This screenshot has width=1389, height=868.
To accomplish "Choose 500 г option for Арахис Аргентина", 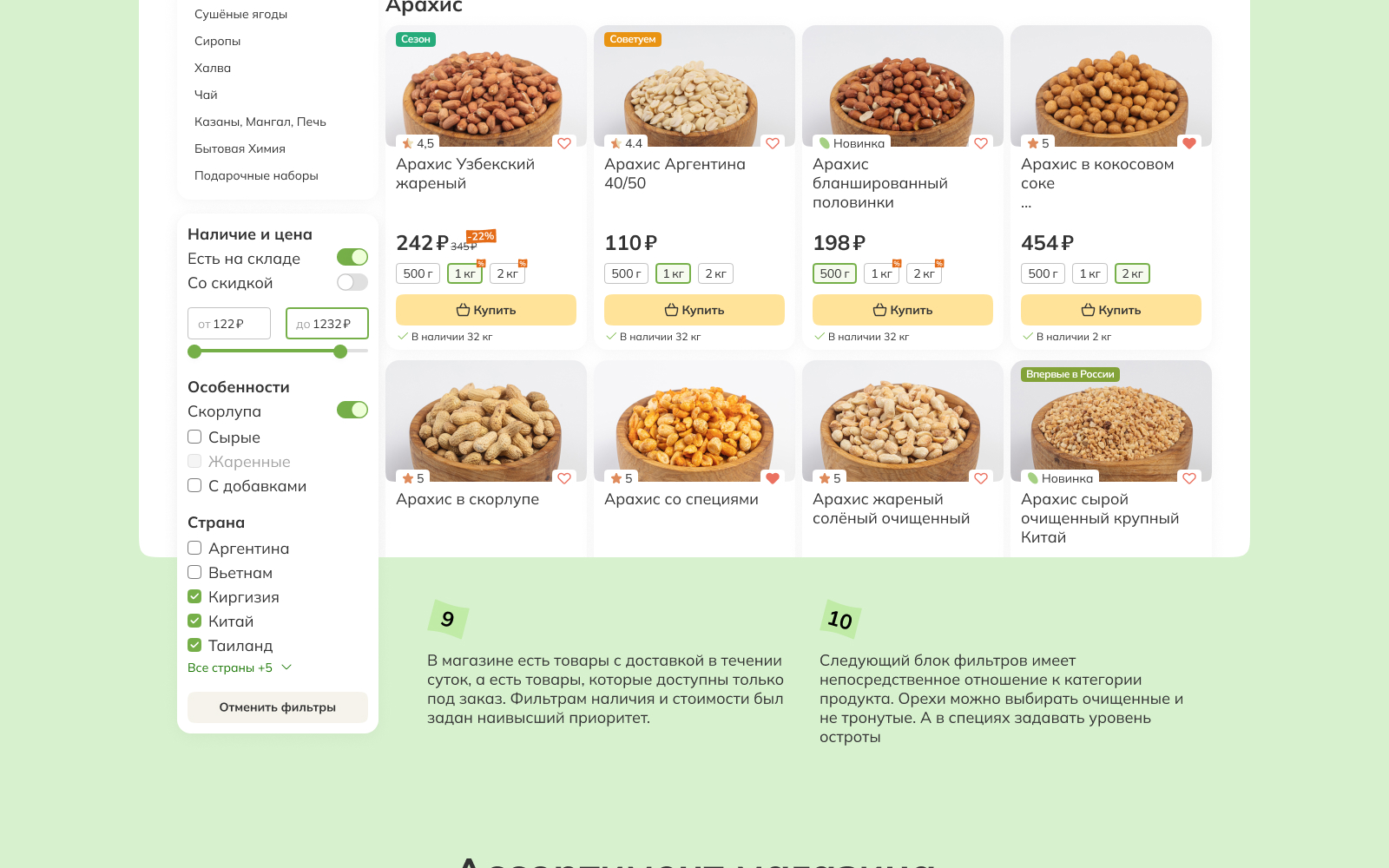I will tap(626, 274).
